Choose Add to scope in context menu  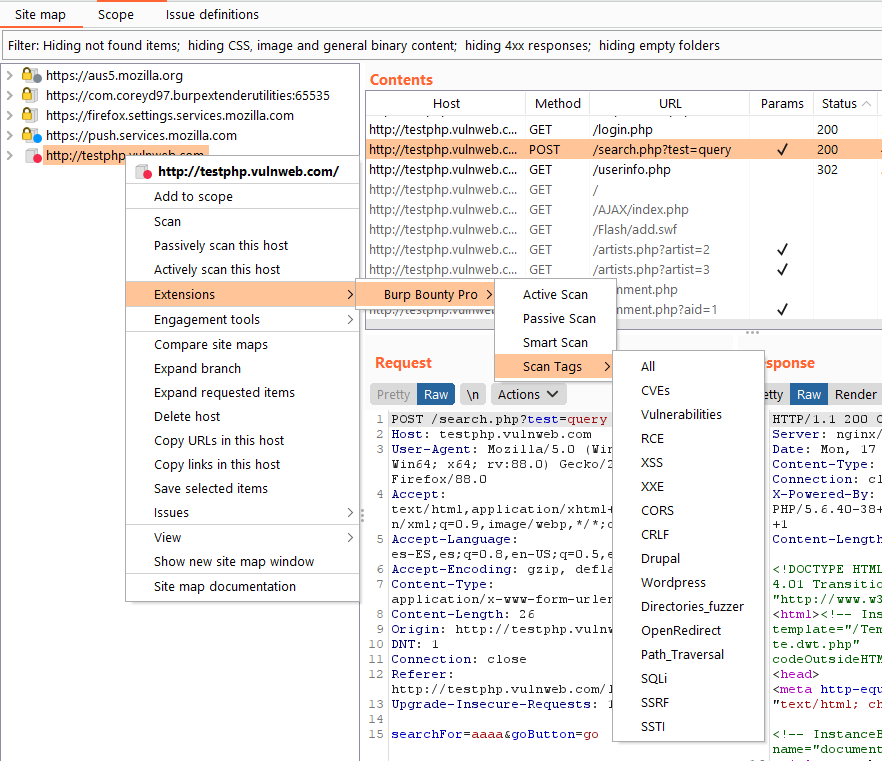[242, 196]
